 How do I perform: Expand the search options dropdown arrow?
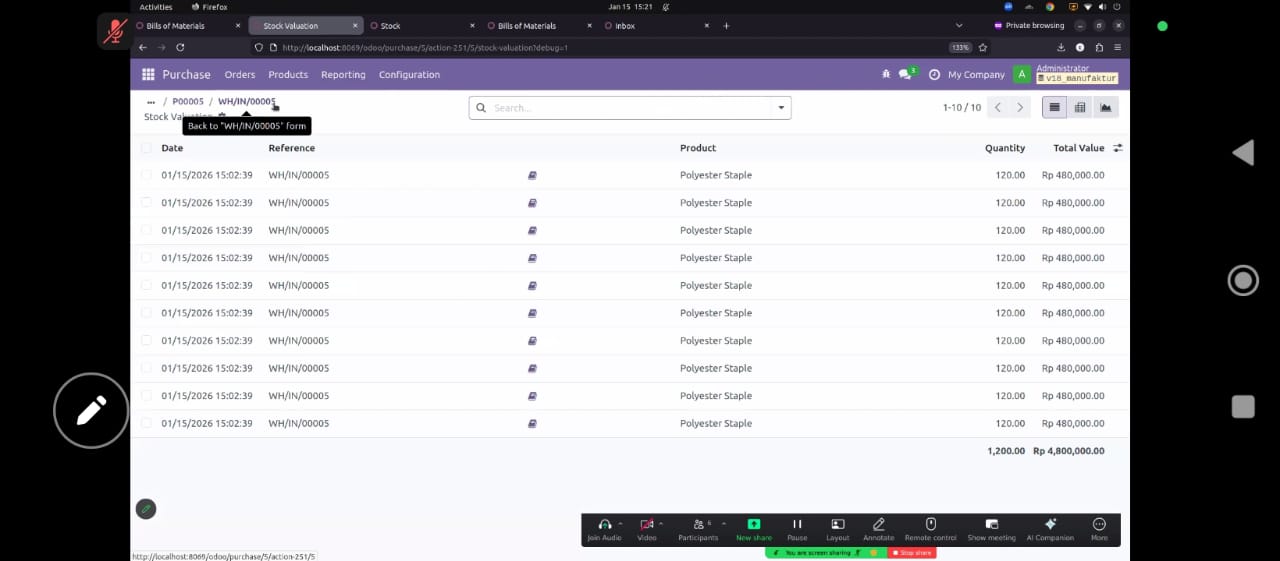pos(781,108)
